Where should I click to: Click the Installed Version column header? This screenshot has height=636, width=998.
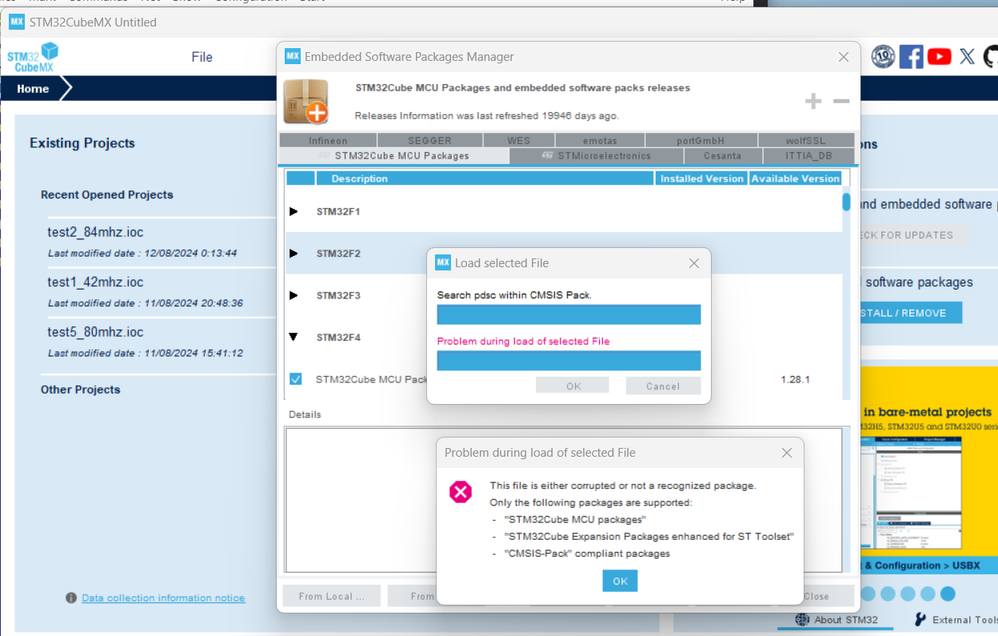click(x=701, y=178)
